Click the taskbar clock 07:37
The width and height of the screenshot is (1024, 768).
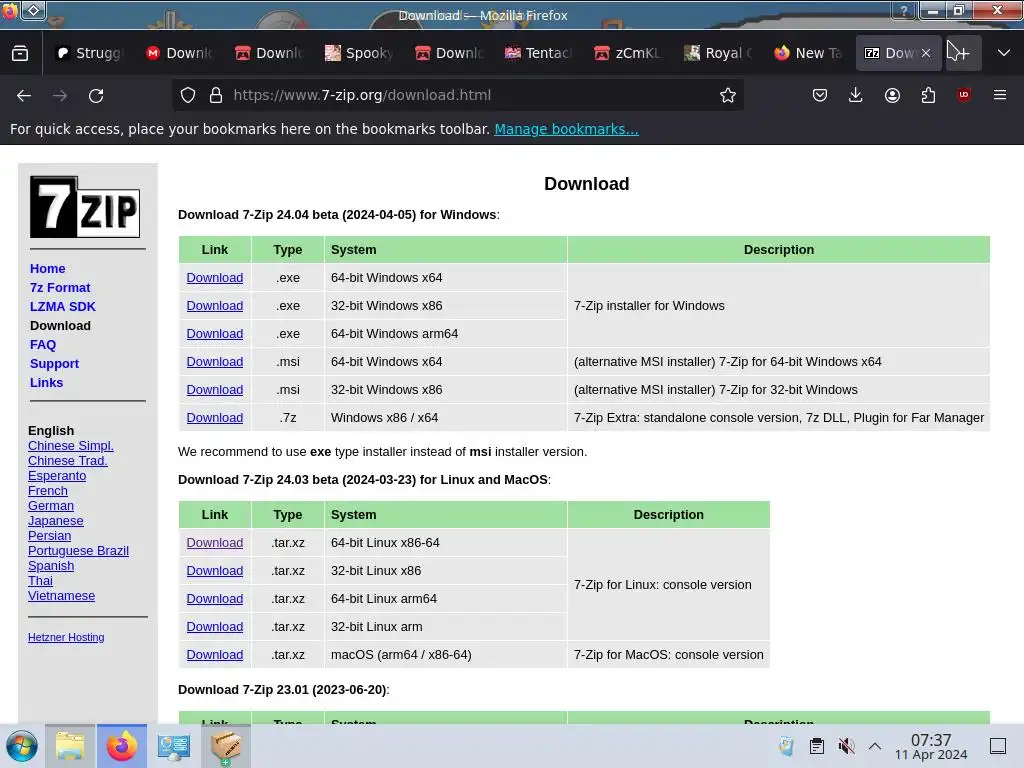click(931, 746)
